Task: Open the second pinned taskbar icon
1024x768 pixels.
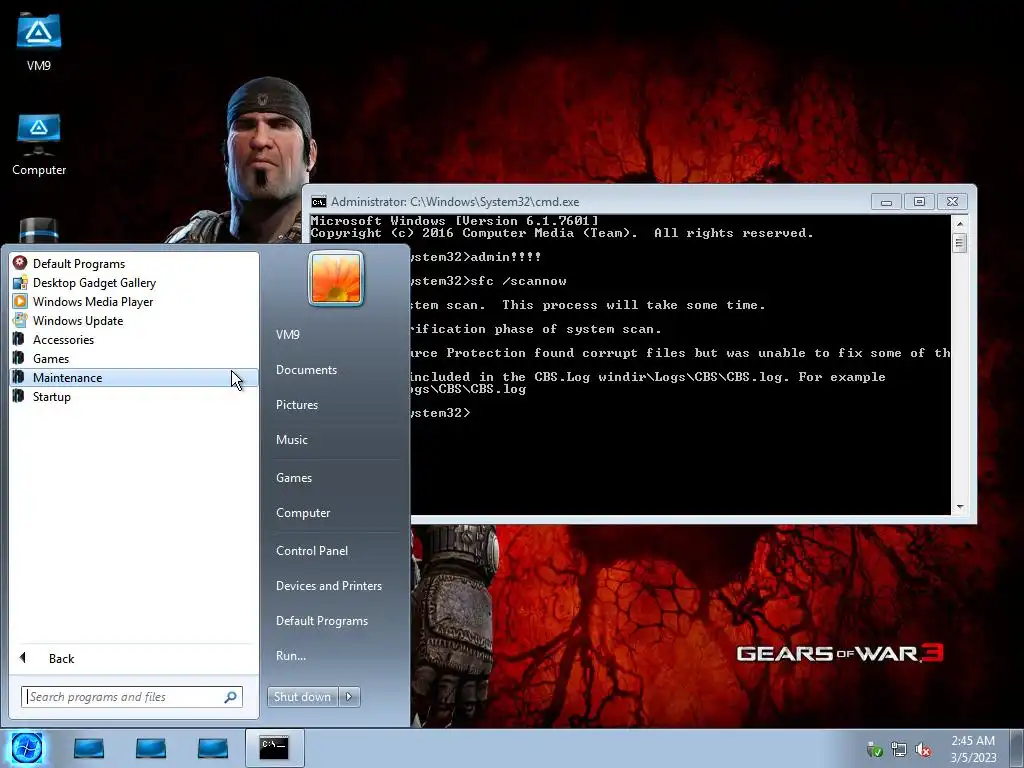Action: click(151, 748)
